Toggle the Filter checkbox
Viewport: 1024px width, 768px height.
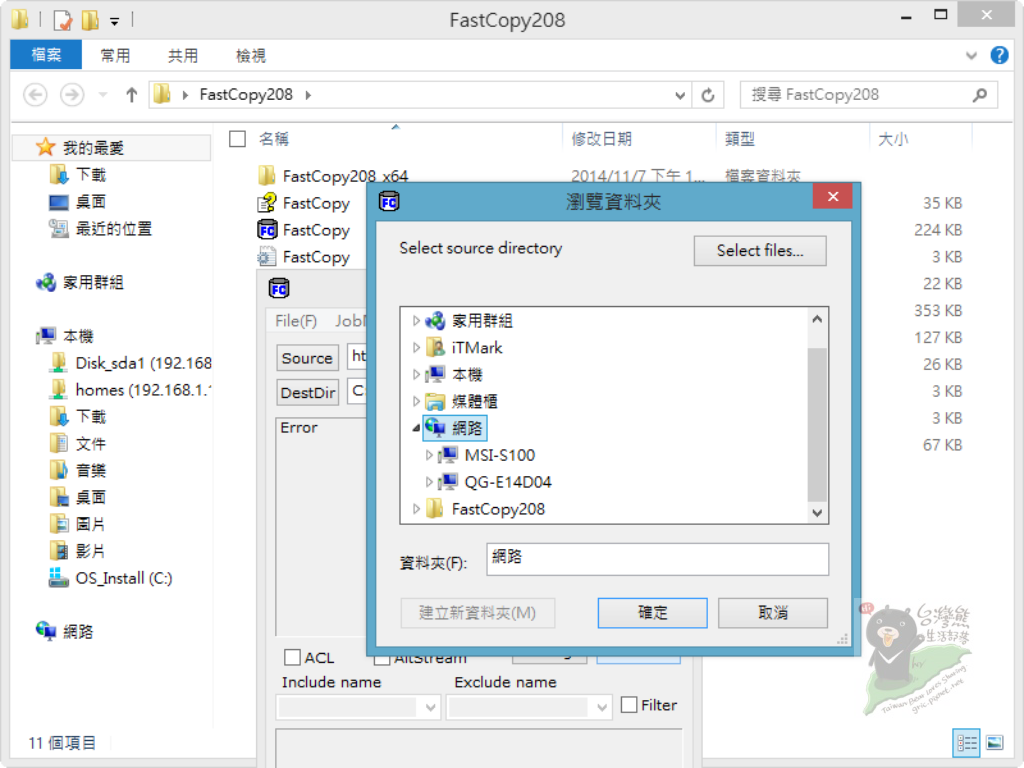point(629,705)
